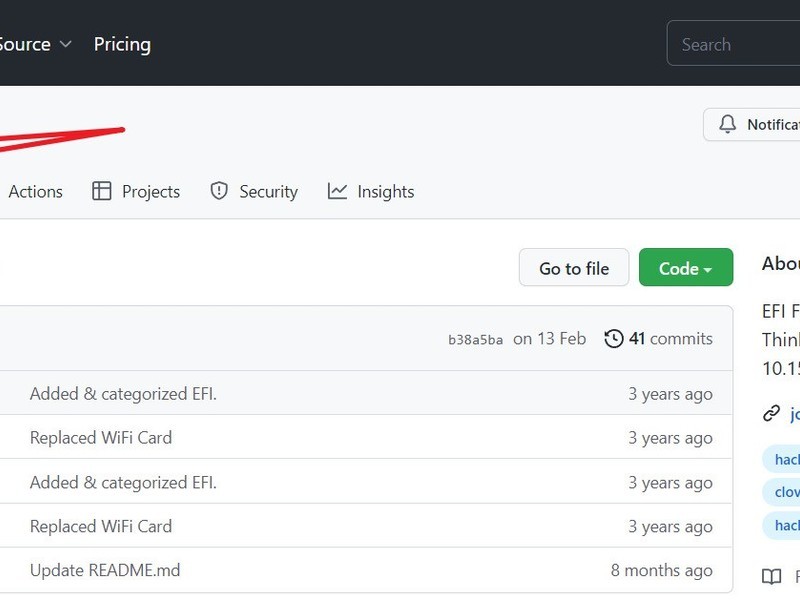Open the 41 commits history link
800x600 pixels.
[x=658, y=339]
